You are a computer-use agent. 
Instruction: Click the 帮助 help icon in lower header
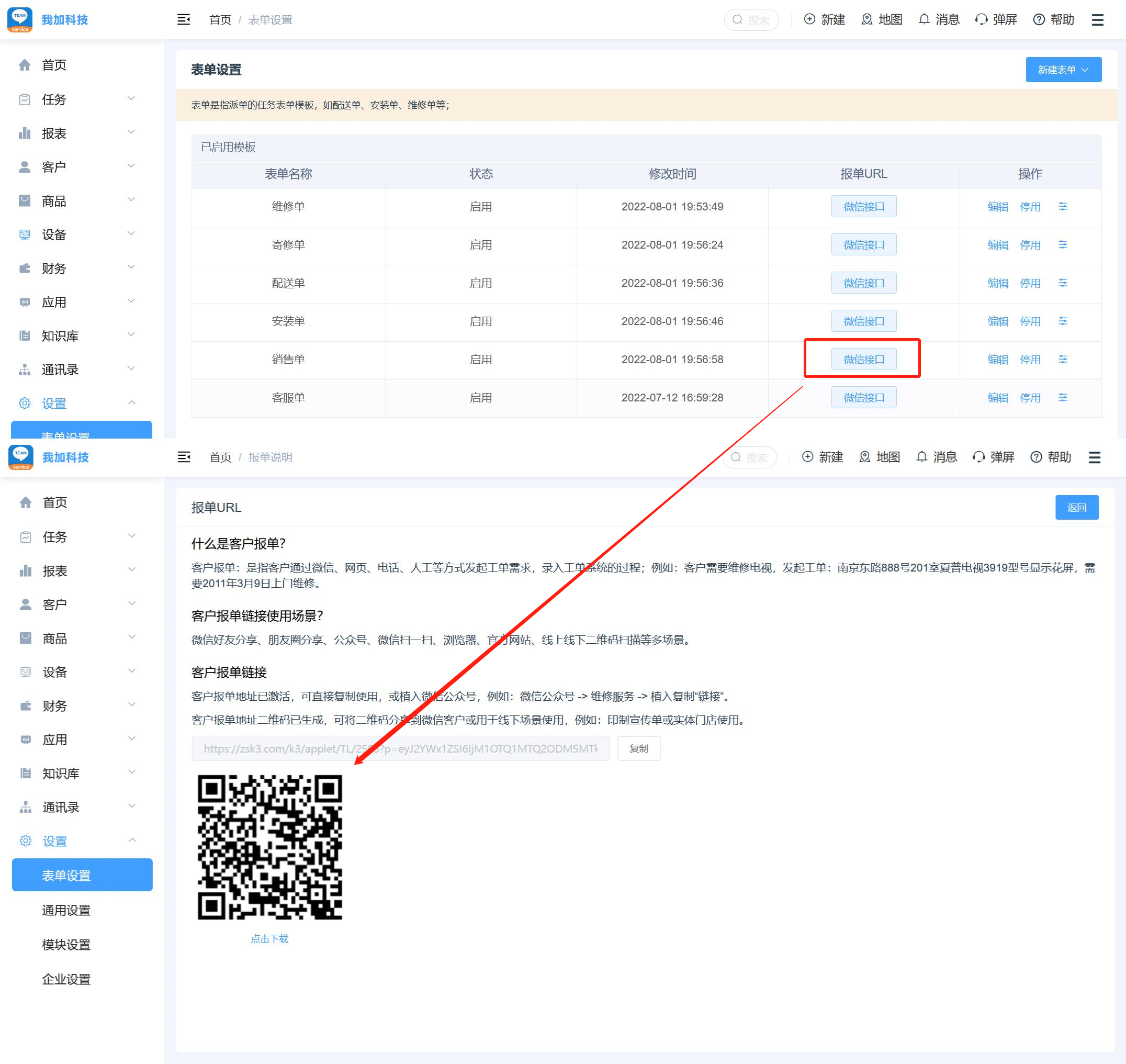point(1036,457)
